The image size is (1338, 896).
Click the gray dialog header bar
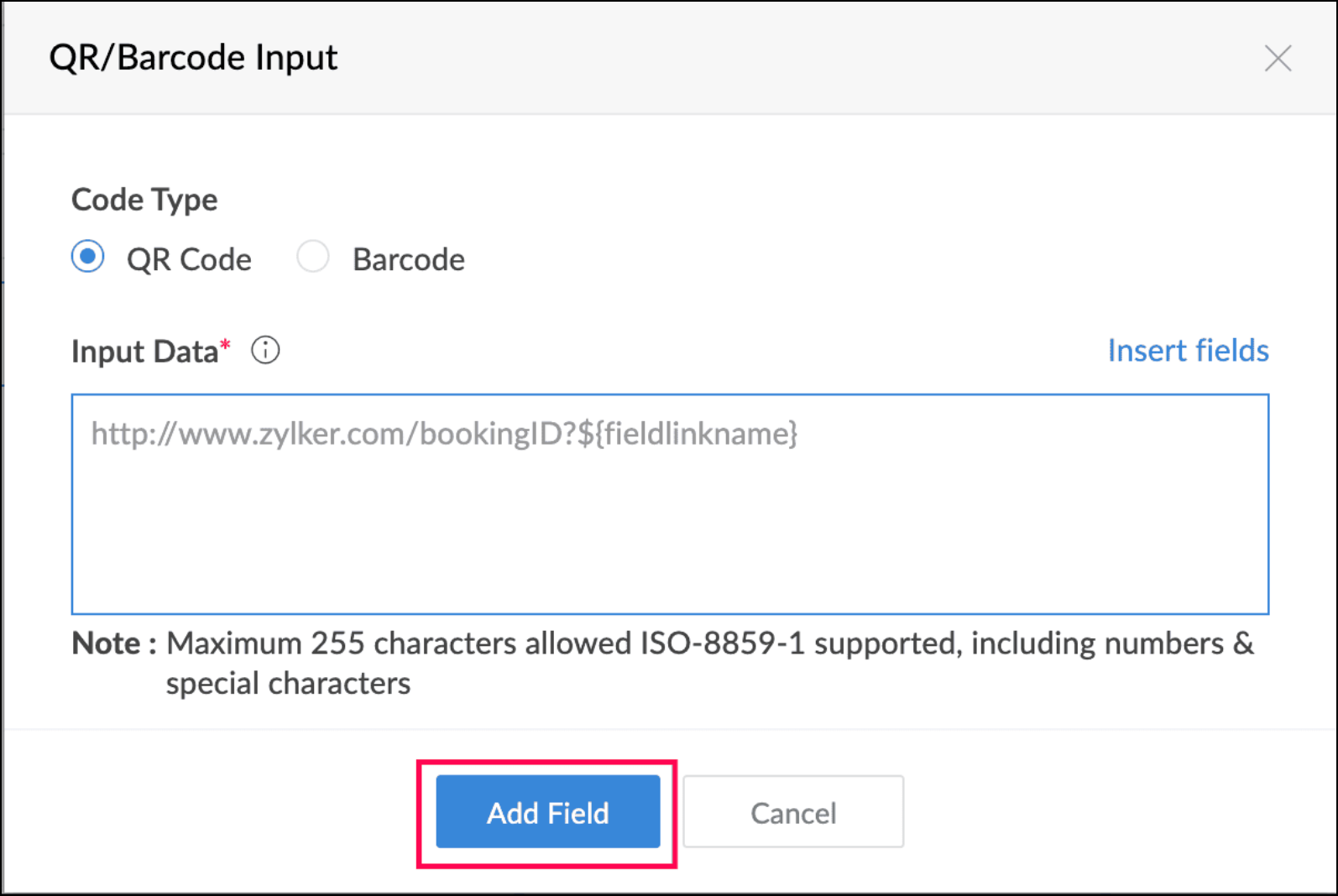755,58
